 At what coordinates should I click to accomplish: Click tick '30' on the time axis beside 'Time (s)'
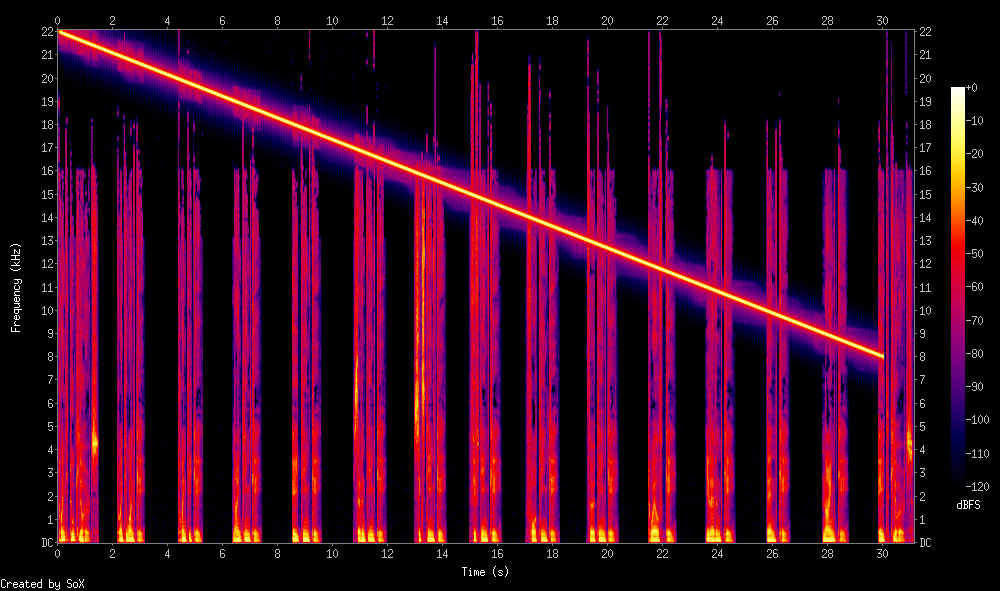click(x=882, y=554)
